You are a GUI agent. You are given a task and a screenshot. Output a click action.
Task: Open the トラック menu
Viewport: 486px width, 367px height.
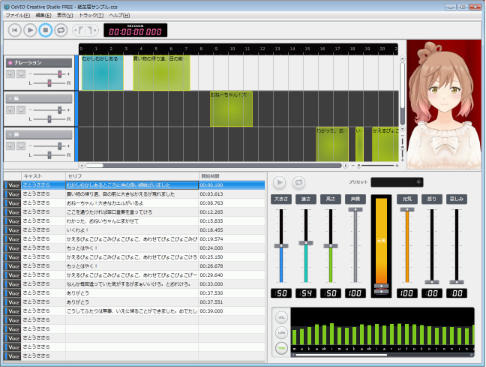pos(91,15)
